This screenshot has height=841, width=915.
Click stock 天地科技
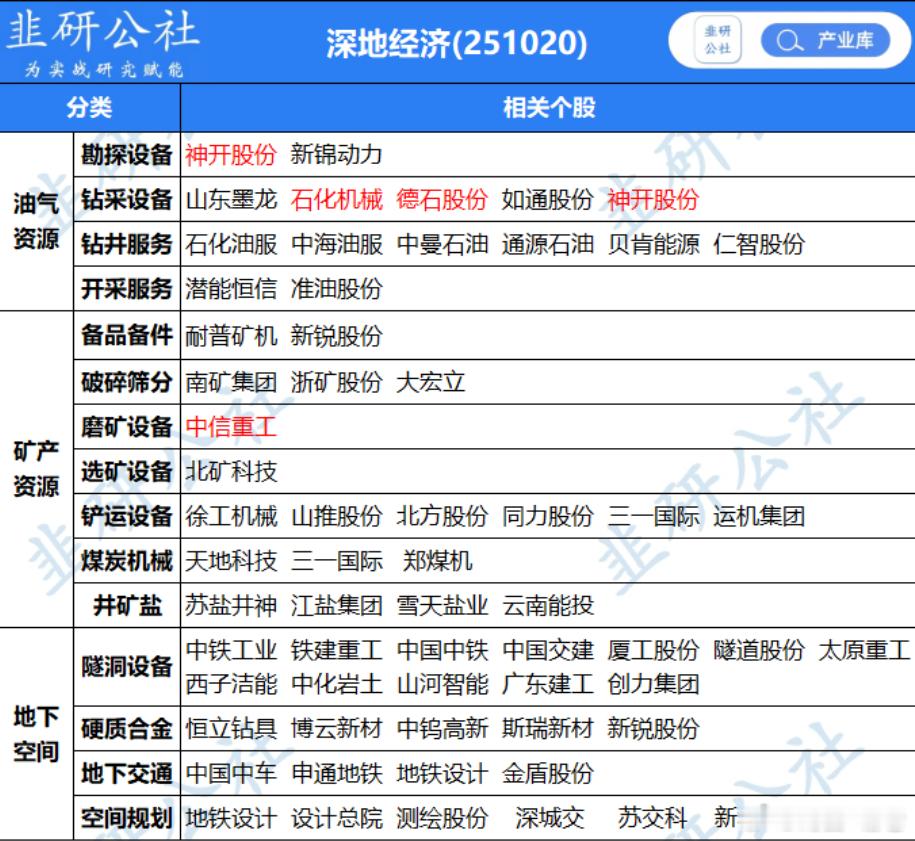coord(231,561)
